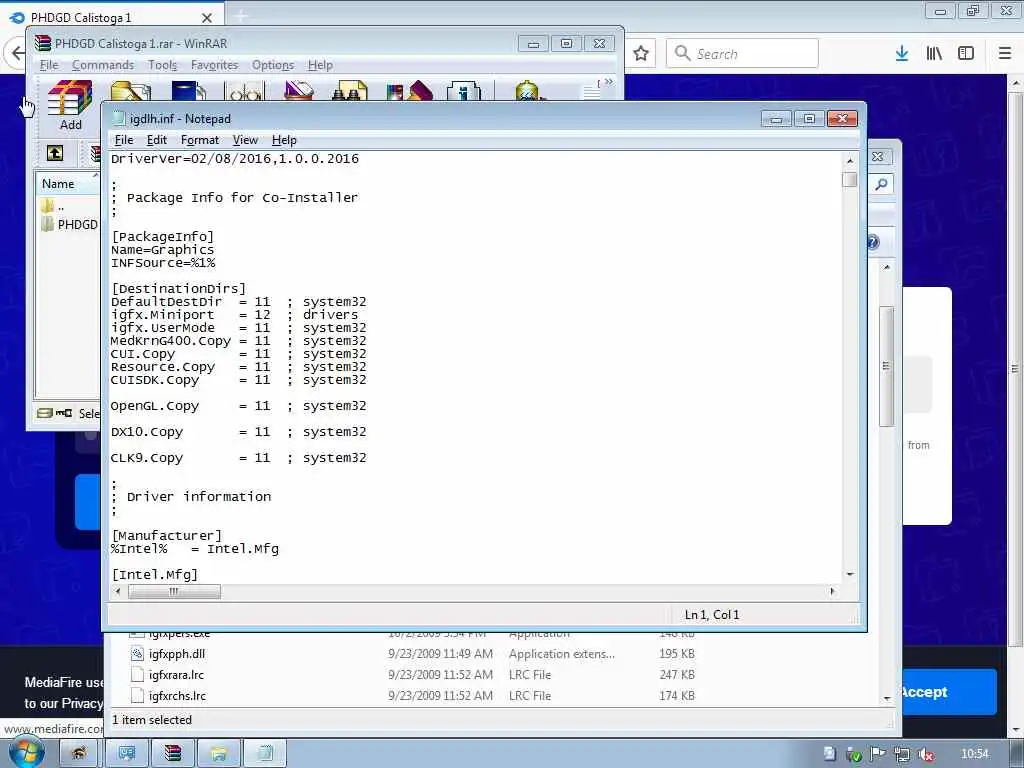Click Notepad scroll up arrow
This screenshot has width=1024, height=768.
click(850, 160)
